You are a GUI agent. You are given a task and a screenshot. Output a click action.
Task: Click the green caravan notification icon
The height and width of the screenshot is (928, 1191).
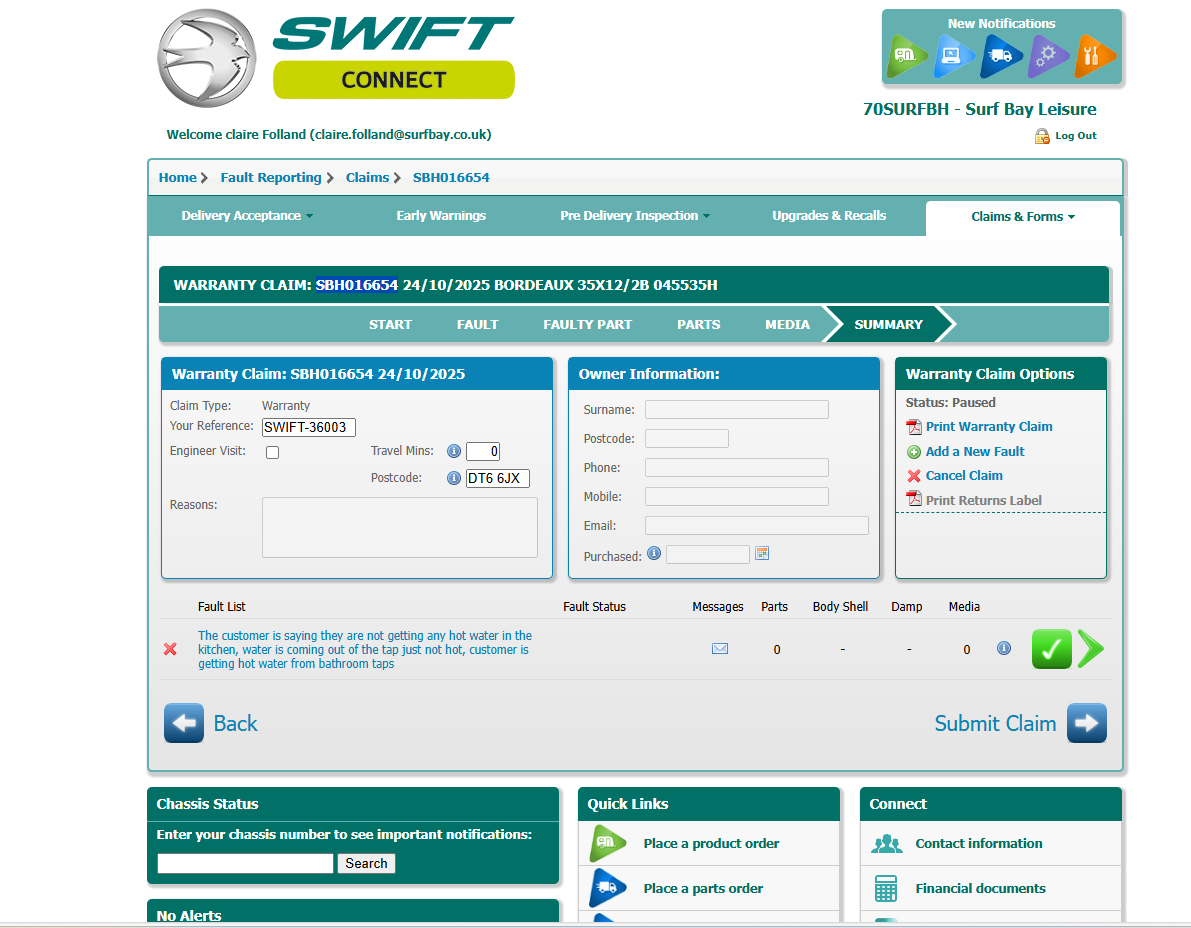(907, 56)
